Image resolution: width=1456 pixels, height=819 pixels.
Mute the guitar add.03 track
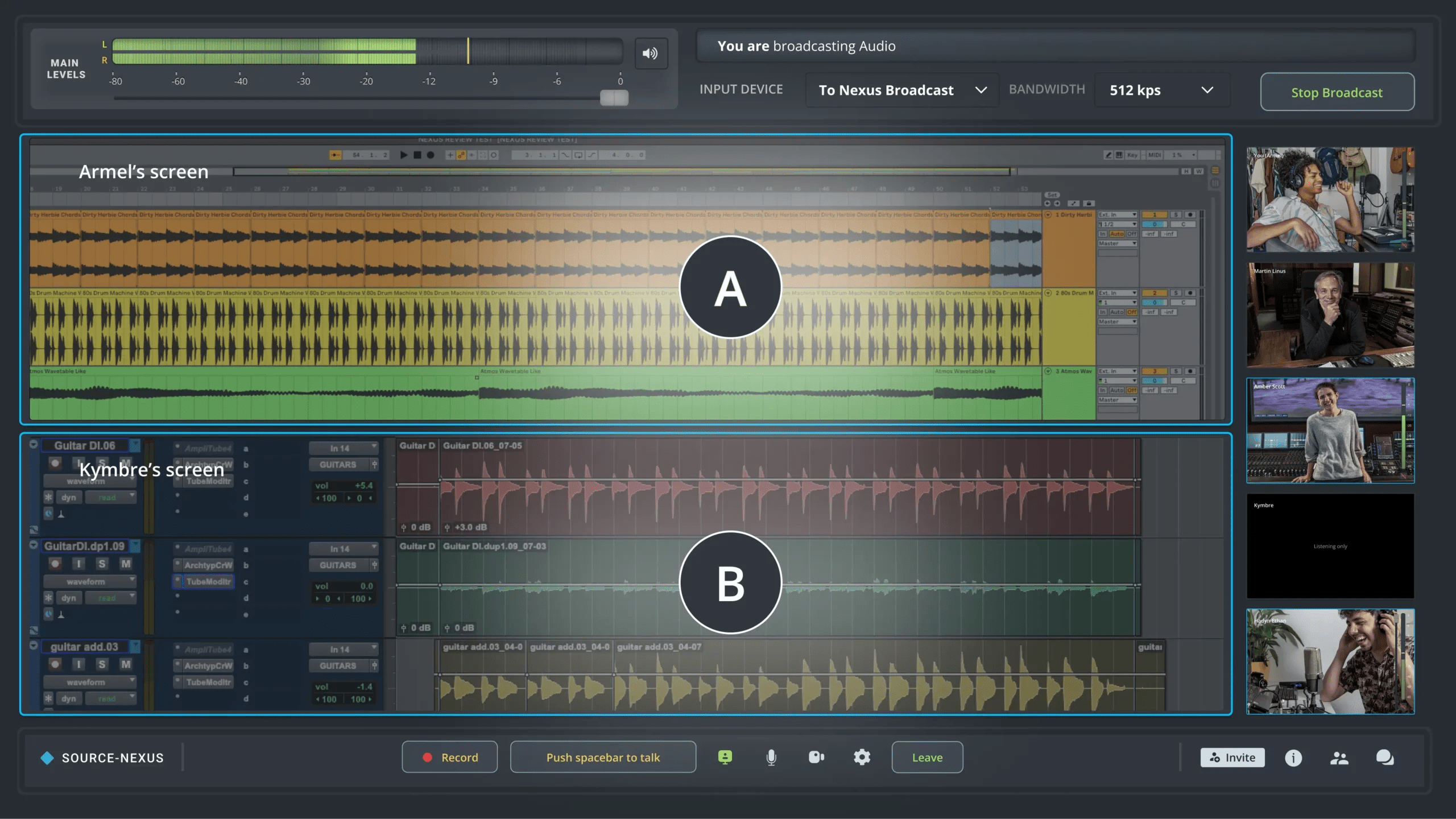pos(126,664)
